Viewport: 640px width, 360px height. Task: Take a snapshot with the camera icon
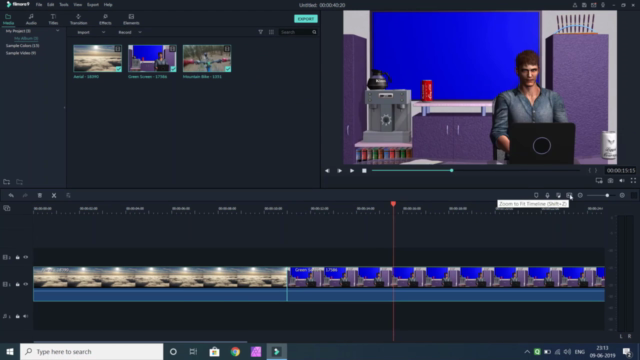coord(610,180)
